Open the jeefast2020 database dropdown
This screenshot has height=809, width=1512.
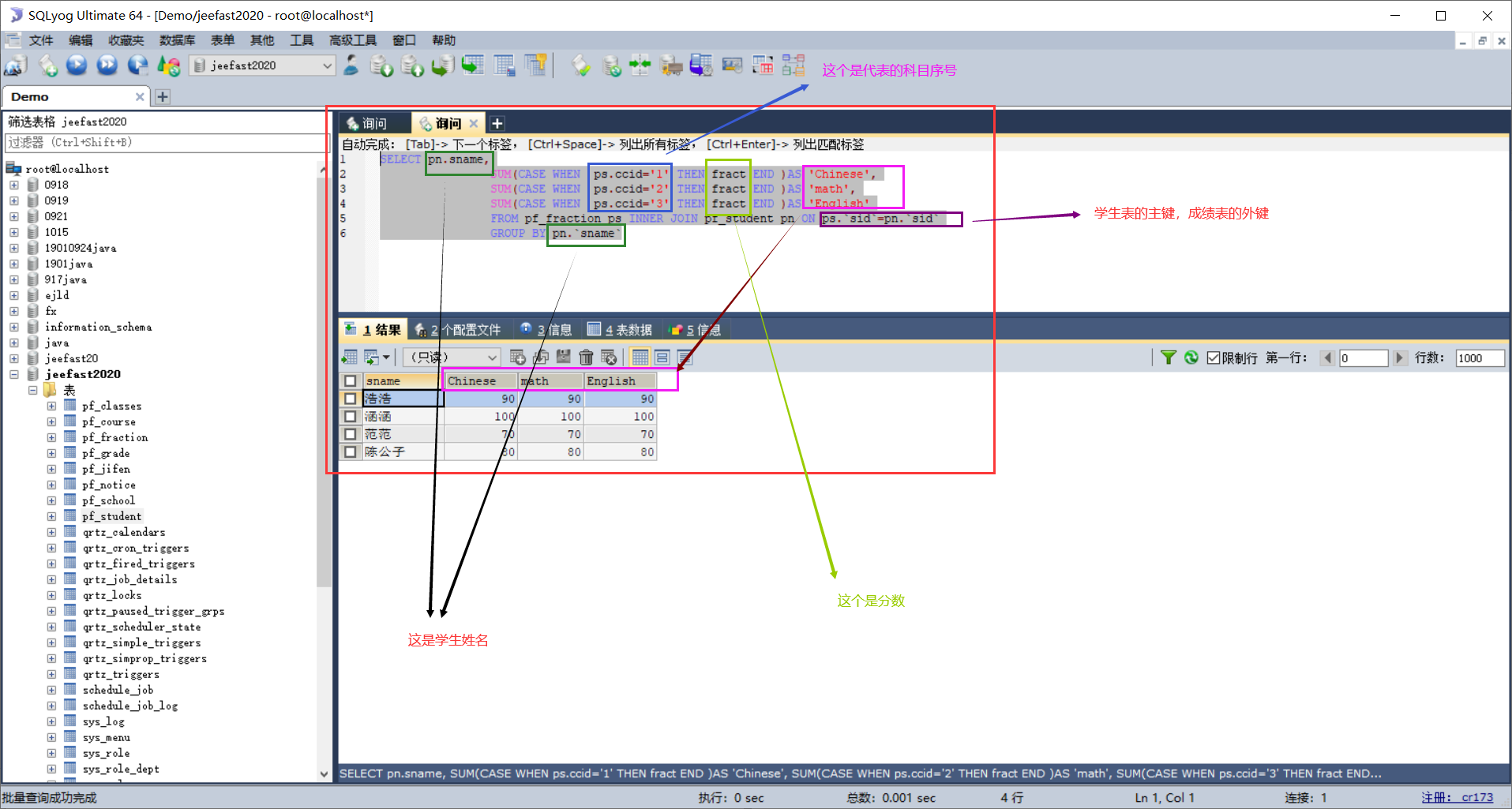tap(327, 66)
